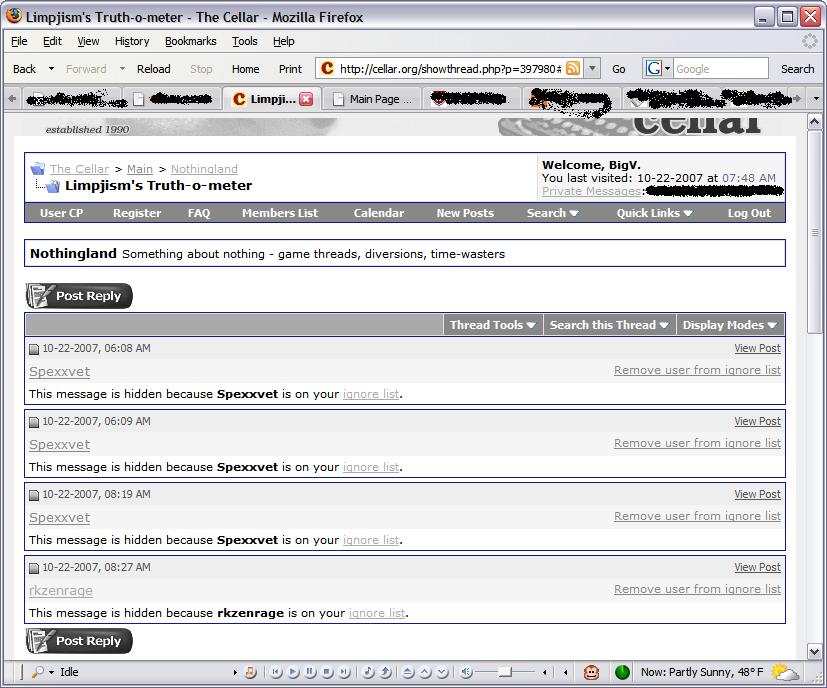Open the Back button history dropdown arrow
This screenshot has height=688, width=827.
click(51, 69)
